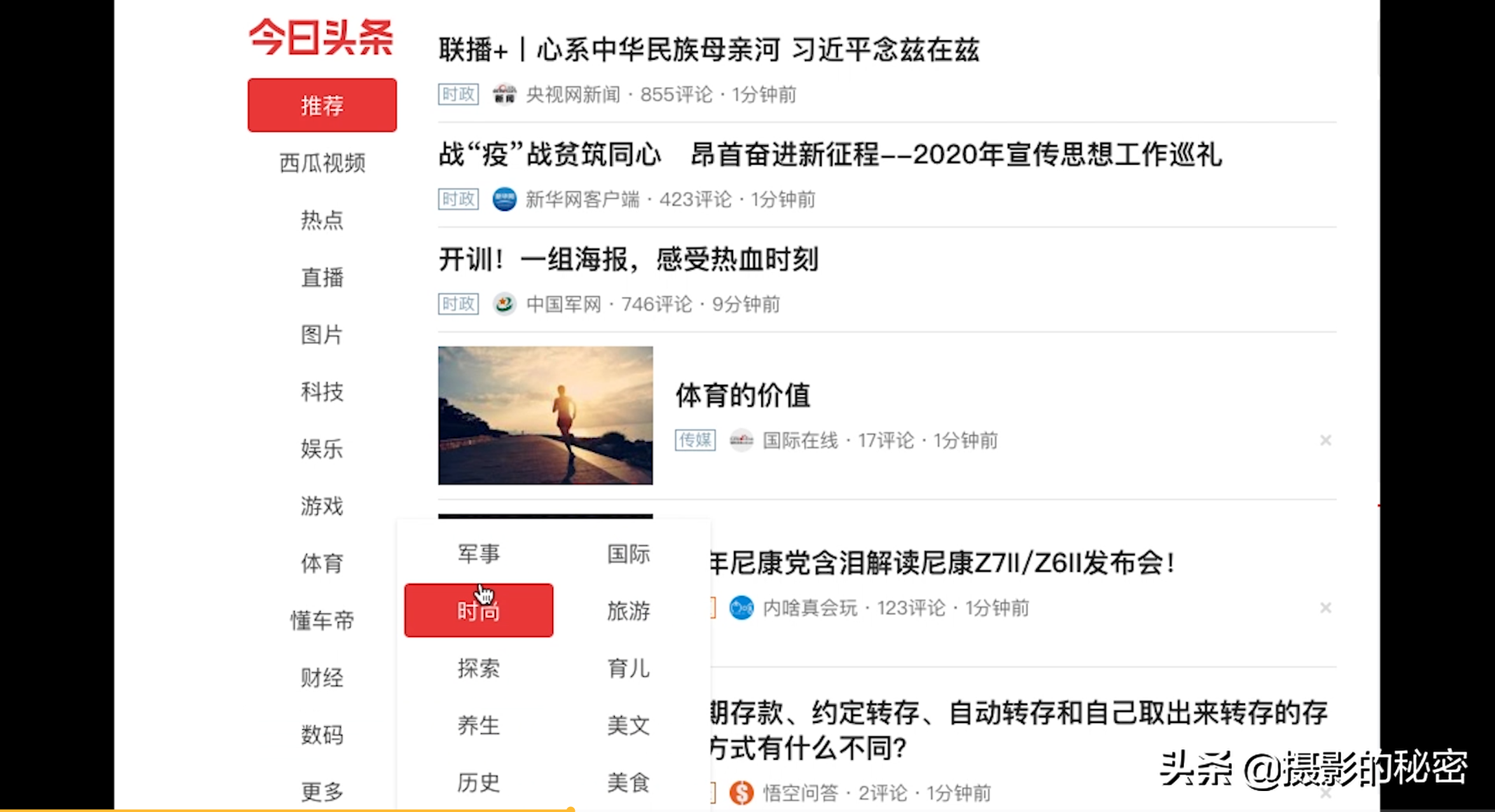The width and height of the screenshot is (1495, 812).
Task: Select 旅游 from the category popup
Action: [628, 612]
